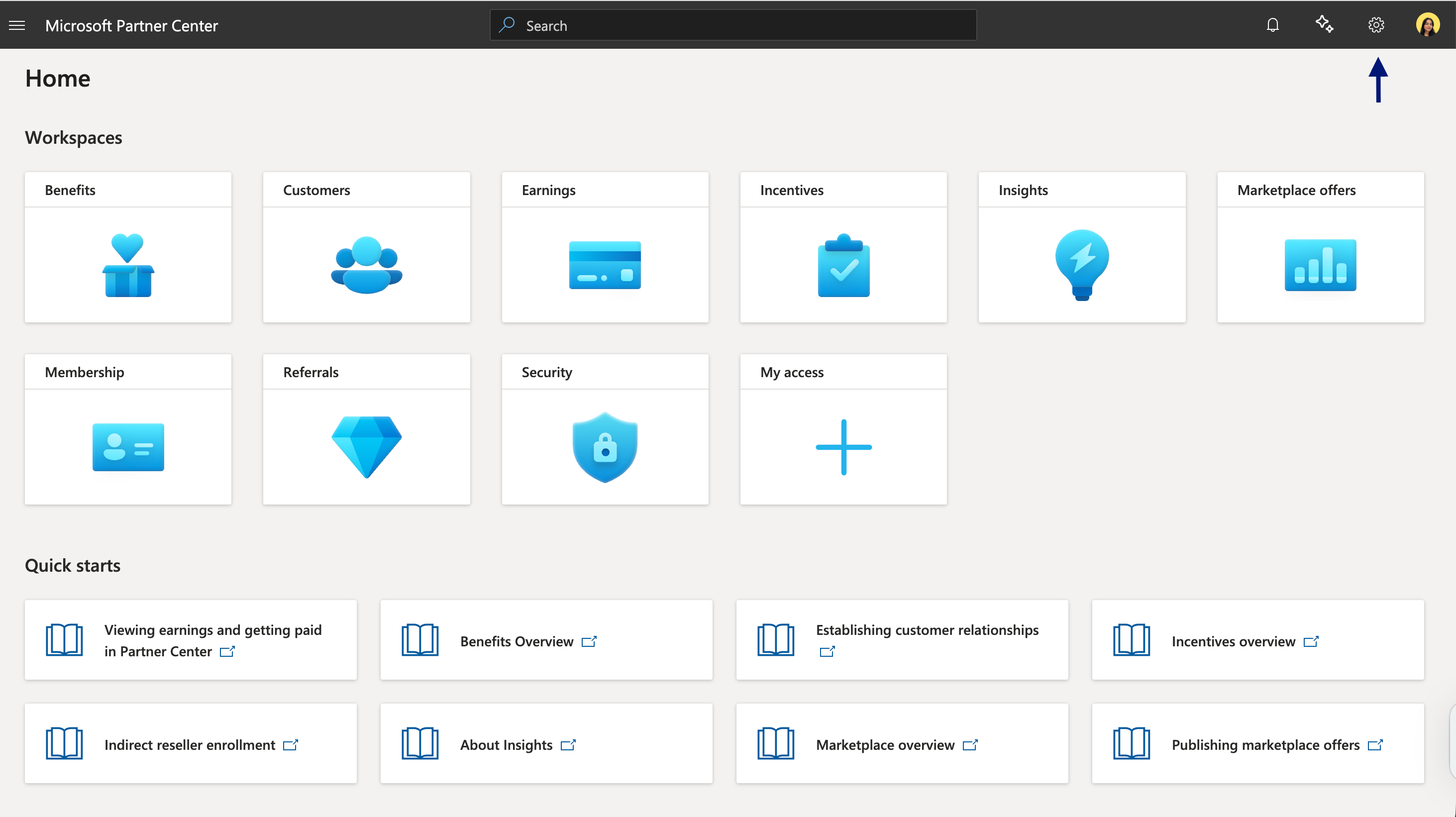The height and width of the screenshot is (817, 1456).
Task: Click the Benefits card title
Action: click(70, 191)
